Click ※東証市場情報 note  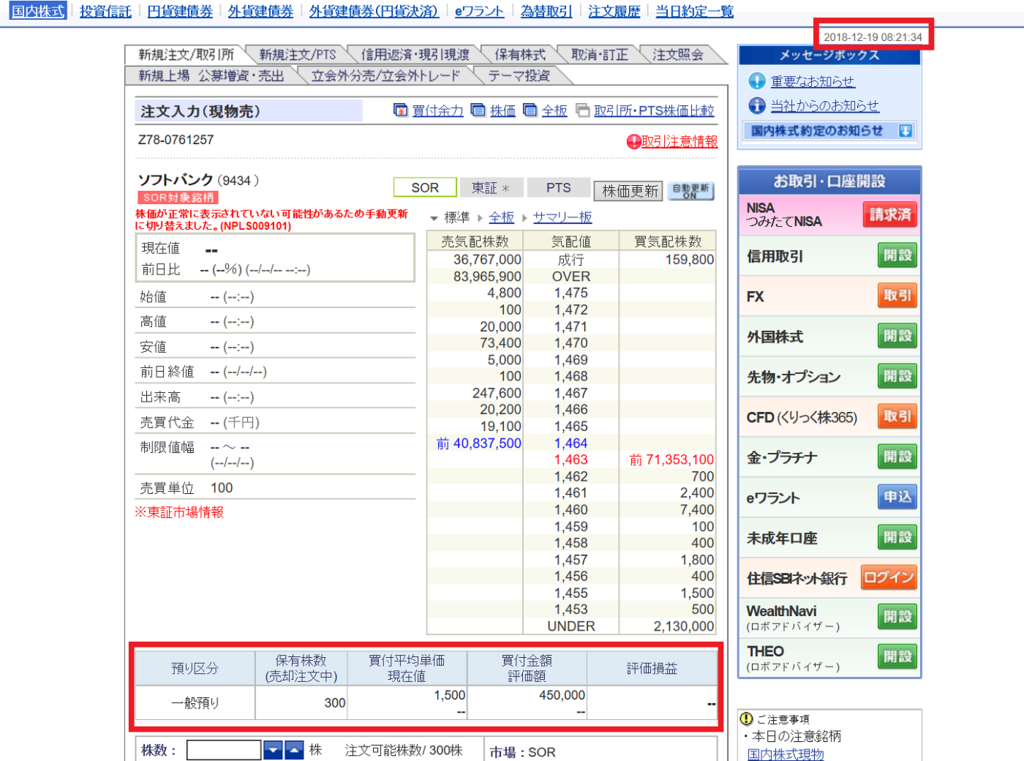(x=180, y=512)
